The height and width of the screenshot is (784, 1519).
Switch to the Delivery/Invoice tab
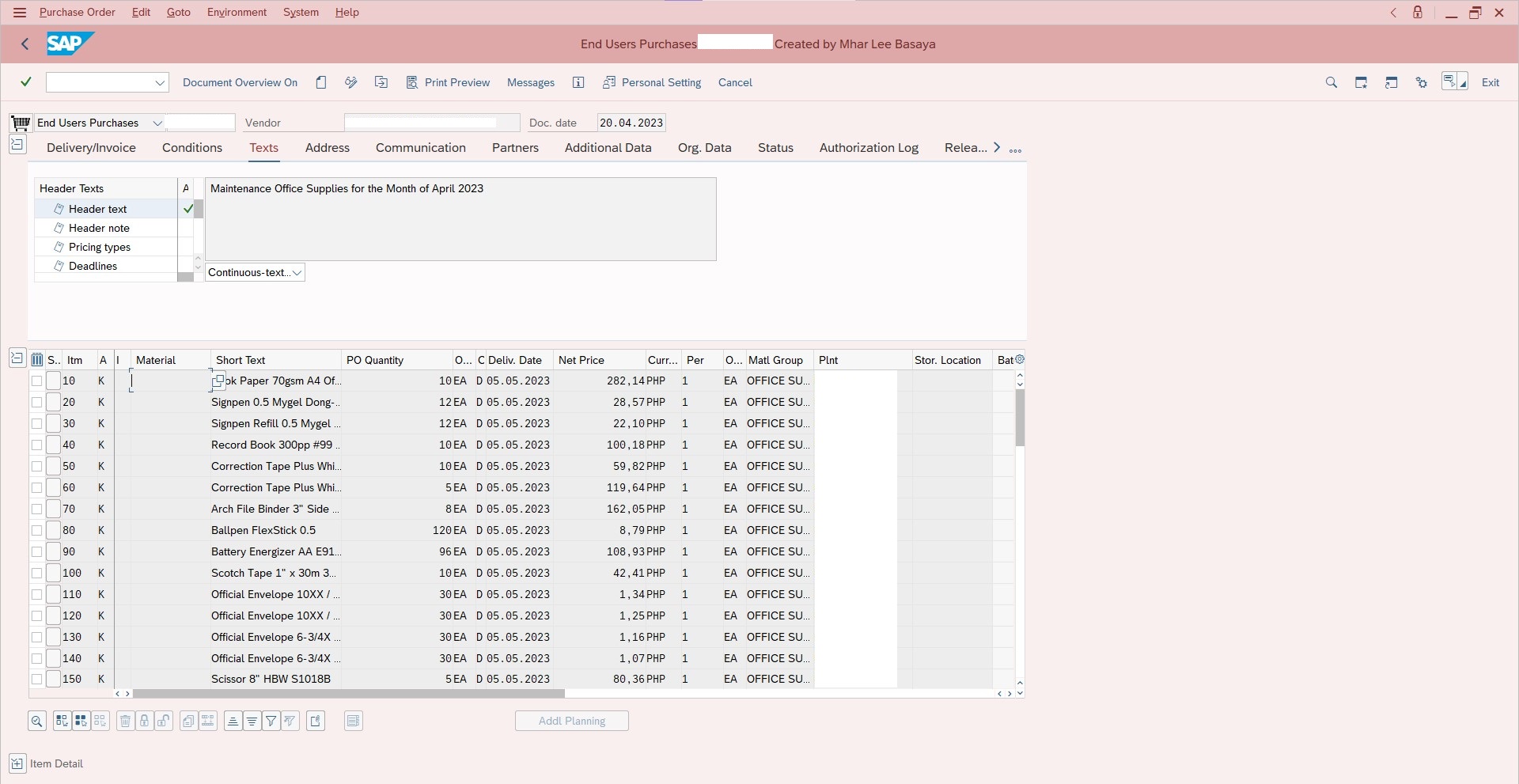point(91,148)
